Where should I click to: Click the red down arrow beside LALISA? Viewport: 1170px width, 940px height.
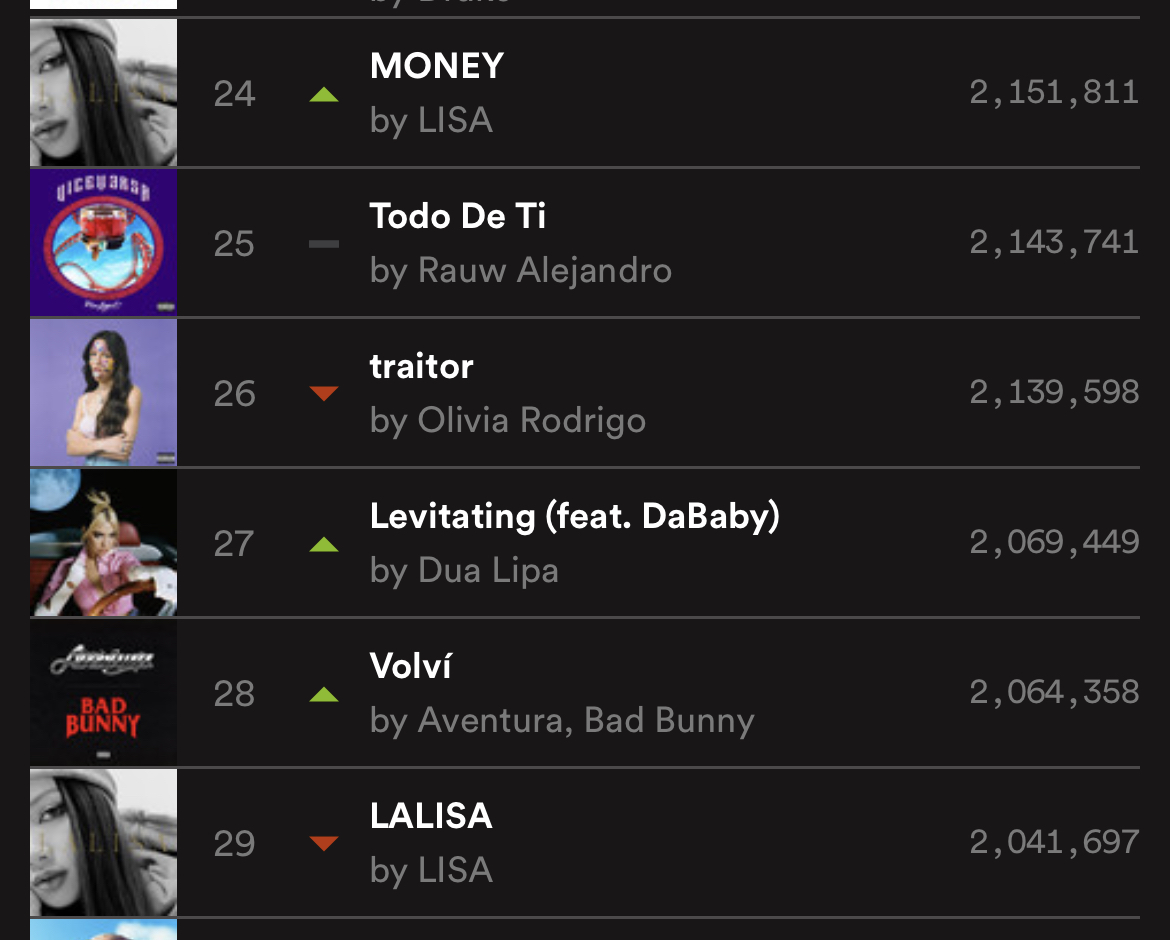[324, 844]
